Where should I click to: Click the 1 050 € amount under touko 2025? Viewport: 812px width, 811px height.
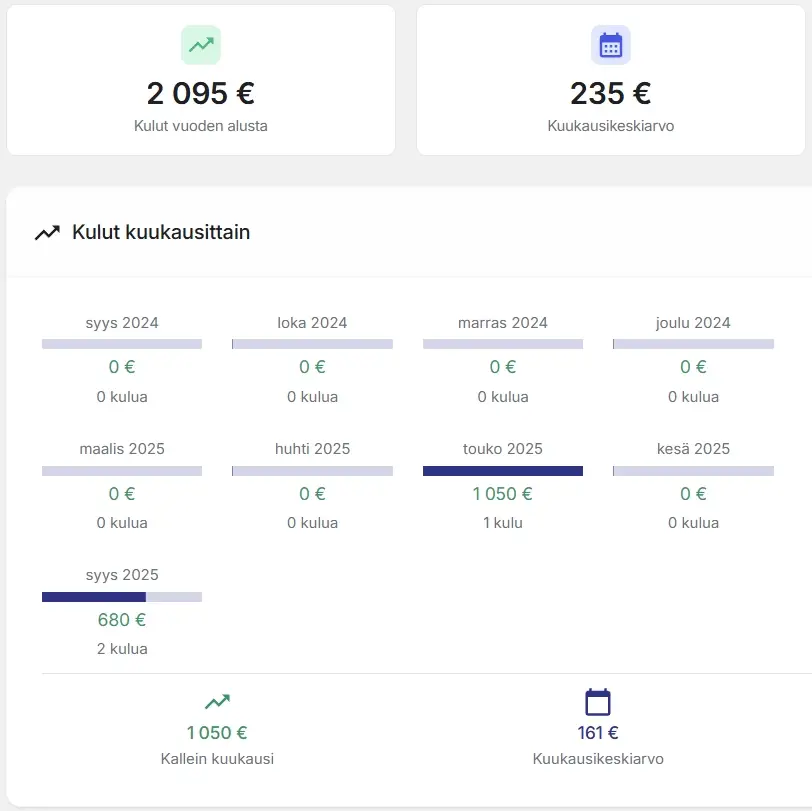(502, 493)
